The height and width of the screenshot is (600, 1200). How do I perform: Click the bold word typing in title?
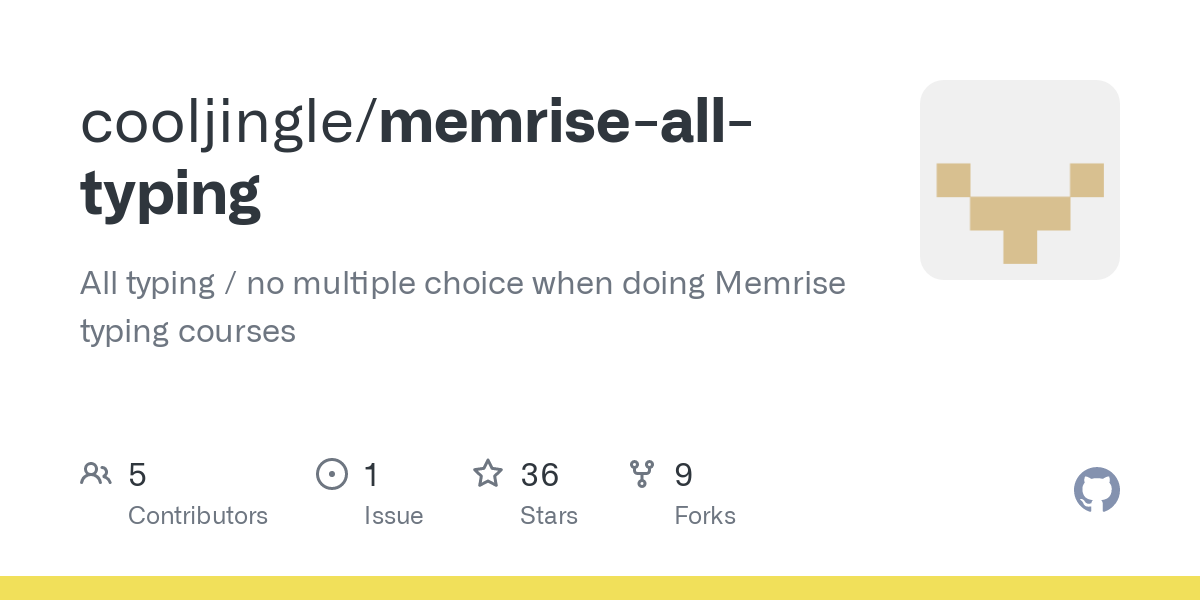171,195
